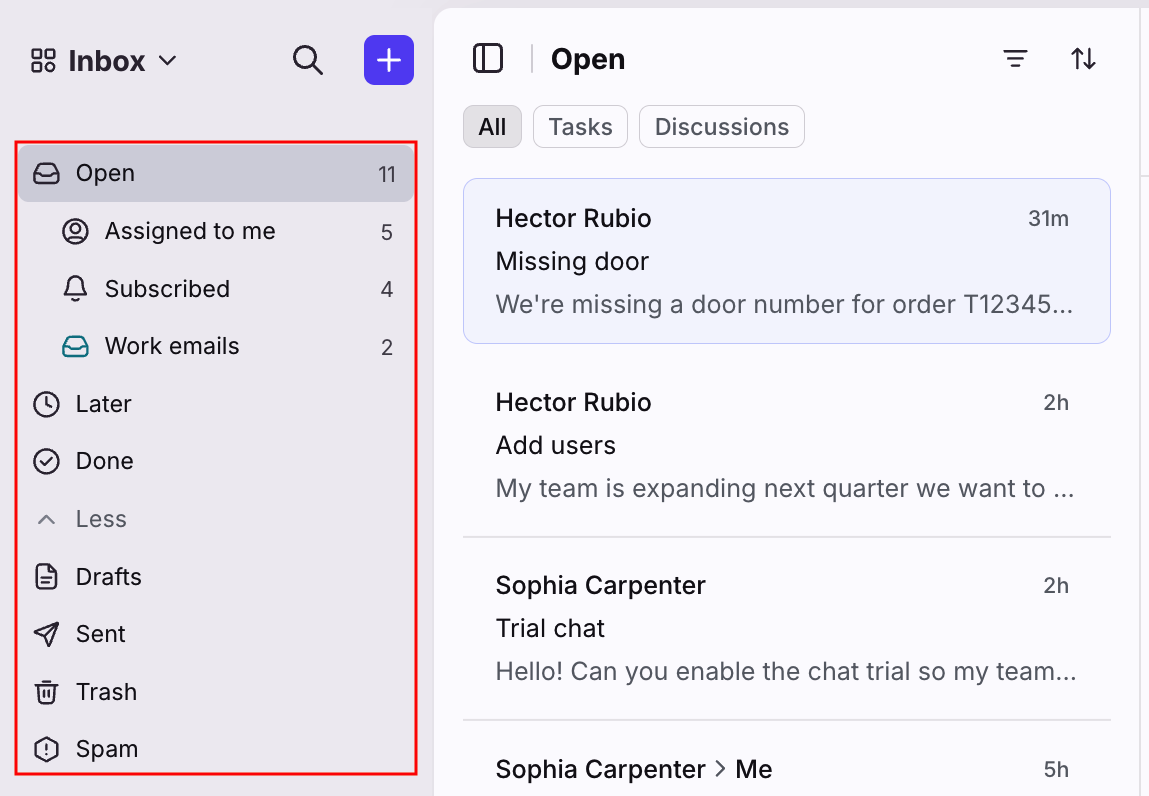Toggle the sidebar panel icon
Screen dimensions: 1149x796
tap(488, 59)
